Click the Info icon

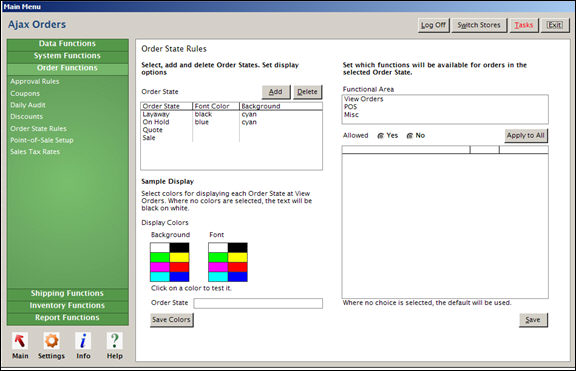point(83,341)
